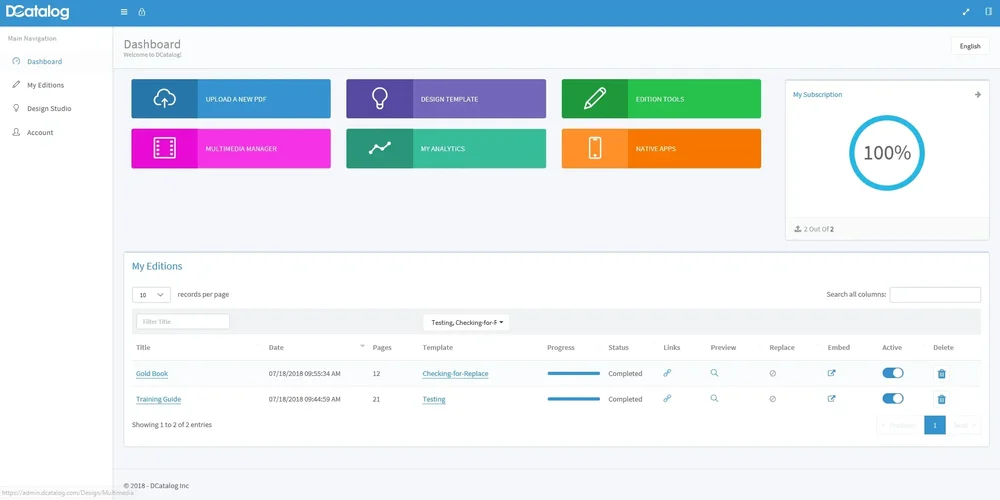Screen dimensions: 1000x500
Task: Click the pencil icon on Edition Tools
Action: point(595,99)
